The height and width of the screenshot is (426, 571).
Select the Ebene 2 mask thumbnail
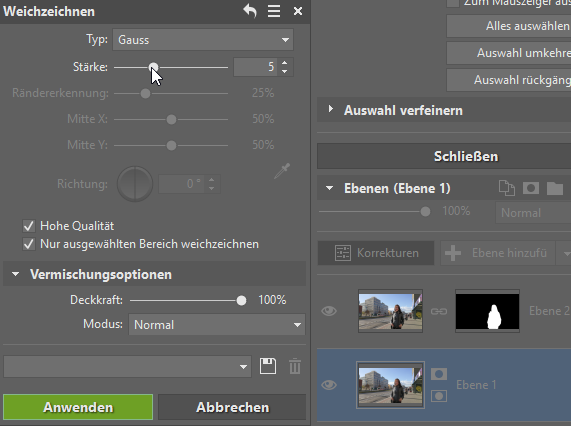(x=487, y=311)
